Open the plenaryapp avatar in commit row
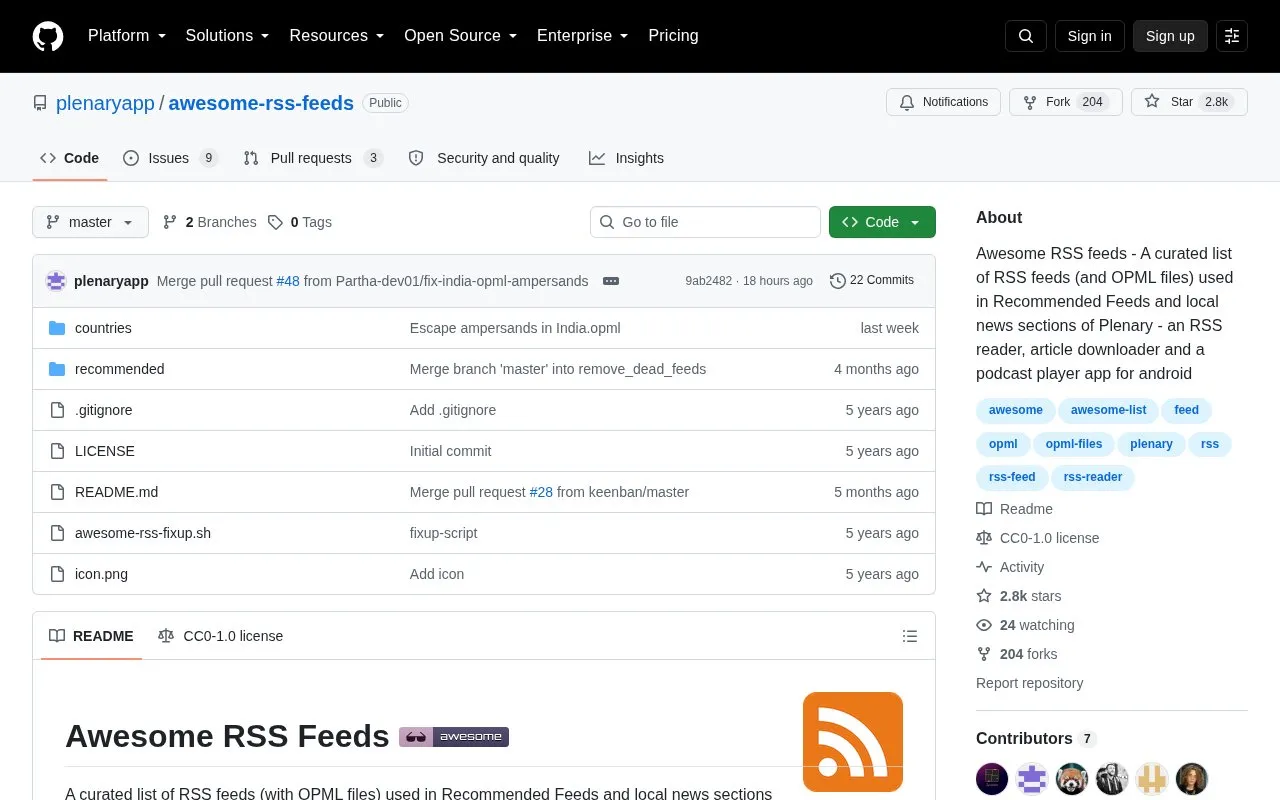Image resolution: width=1280 pixels, height=800 pixels. [56, 281]
